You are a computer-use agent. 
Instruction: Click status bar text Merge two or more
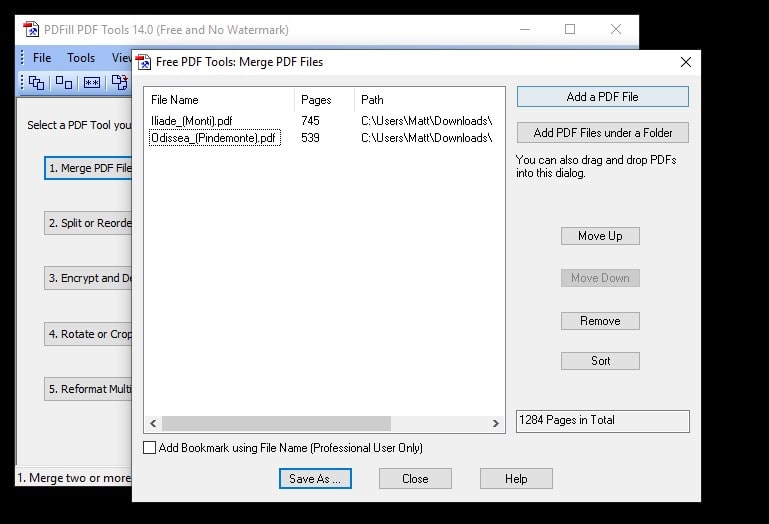point(74,478)
